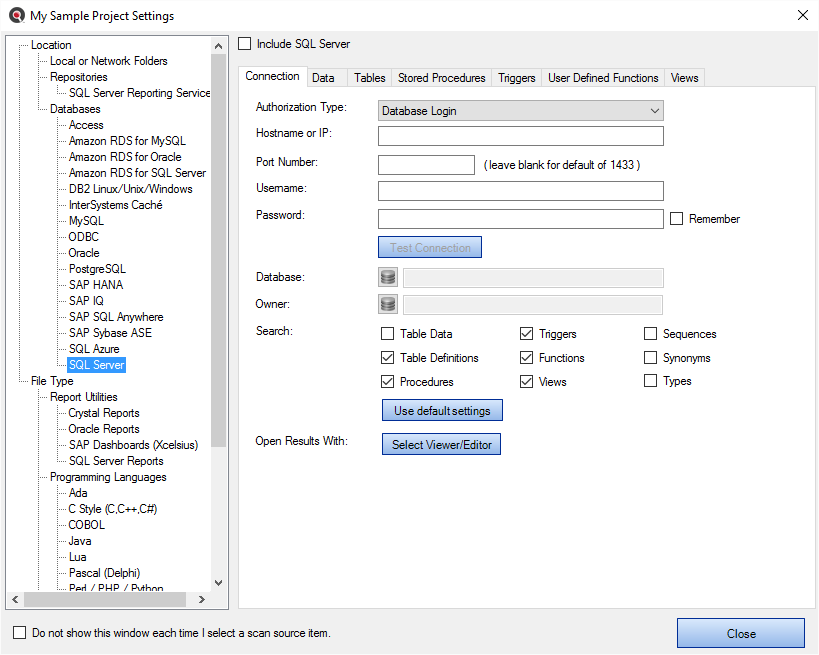Uncheck the Views search checkbox
The height and width of the screenshot is (655, 819).
pyautogui.click(x=526, y=382)
